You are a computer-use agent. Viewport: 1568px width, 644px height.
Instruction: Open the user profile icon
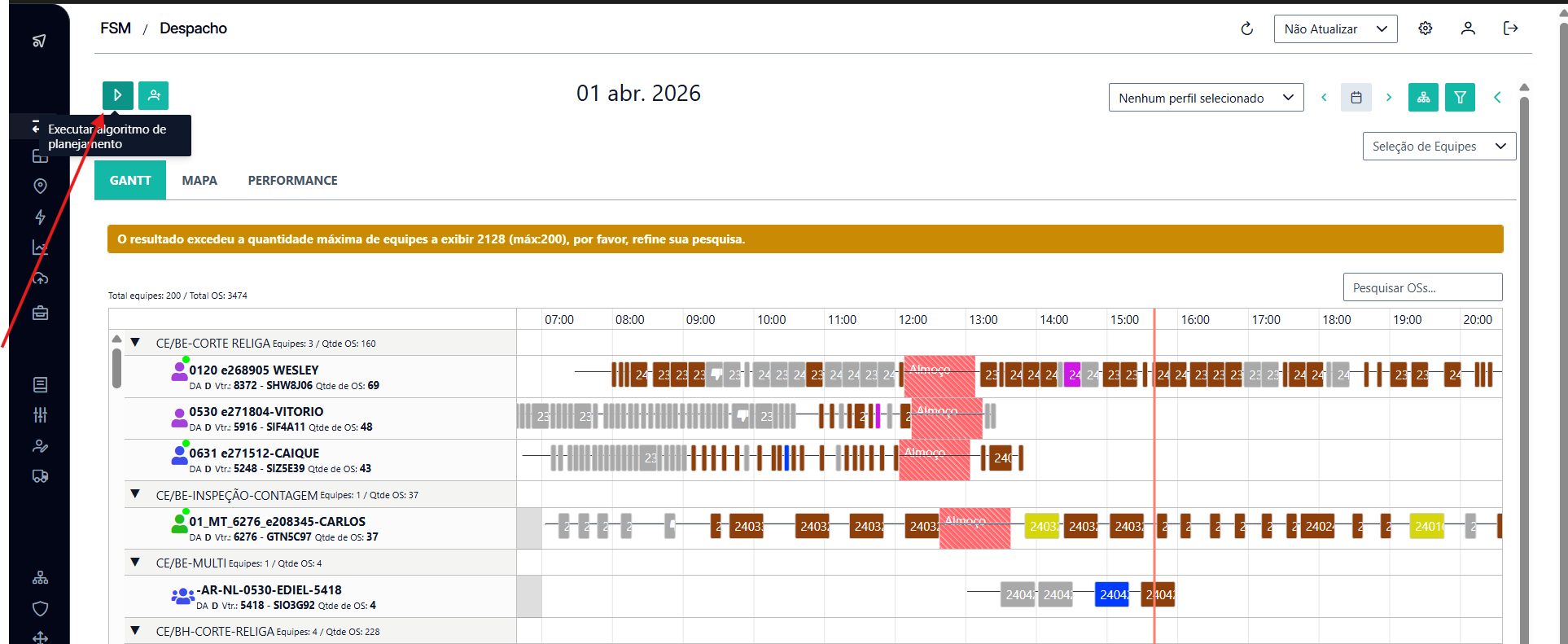click(x=1467, y=28)
